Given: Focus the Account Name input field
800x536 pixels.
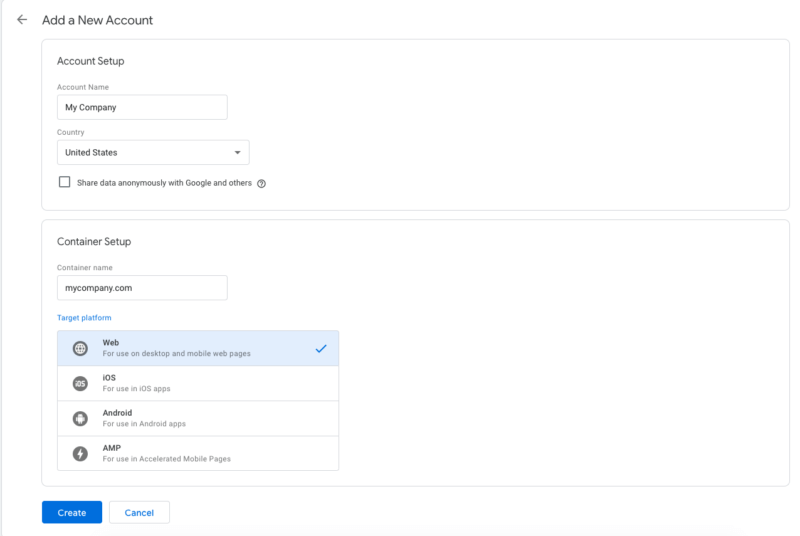Looking at the screenshot, I should pos(142,107).
